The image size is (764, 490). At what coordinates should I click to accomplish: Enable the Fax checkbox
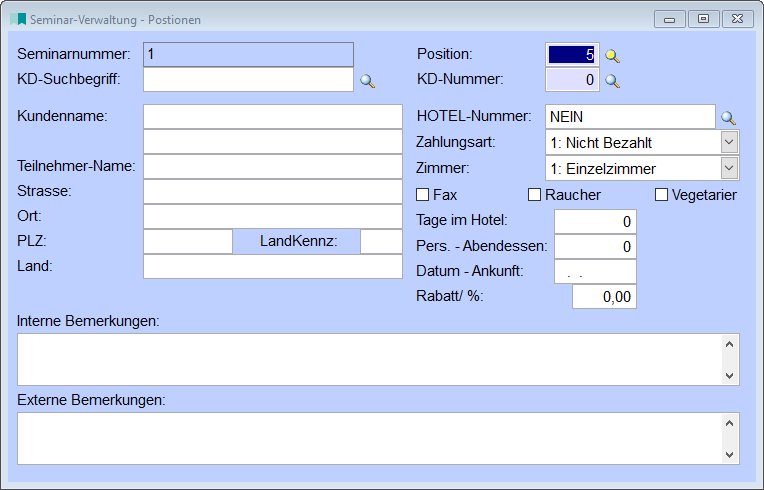[422, 195]
